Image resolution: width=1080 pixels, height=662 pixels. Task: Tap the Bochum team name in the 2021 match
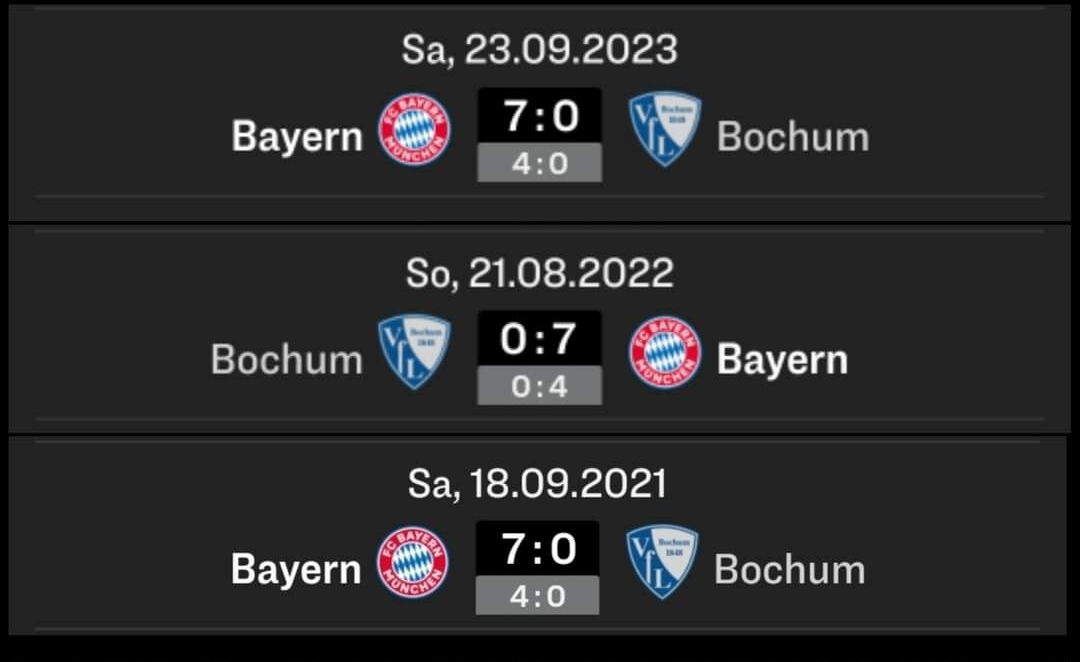pyautogui.click(x=790, y=569)
